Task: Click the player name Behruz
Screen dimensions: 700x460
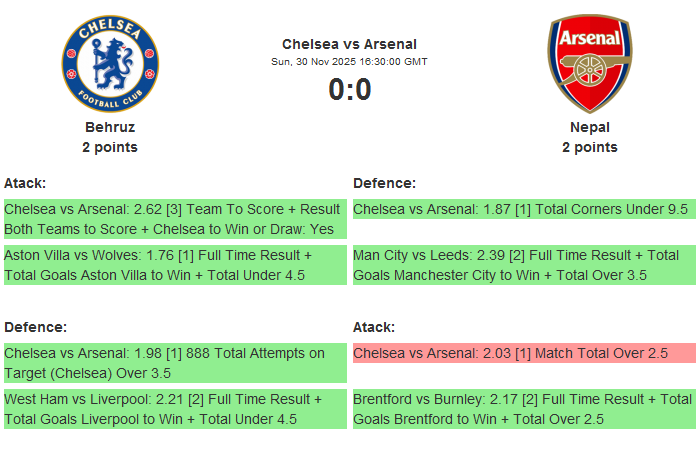Action: coord(110,127)
